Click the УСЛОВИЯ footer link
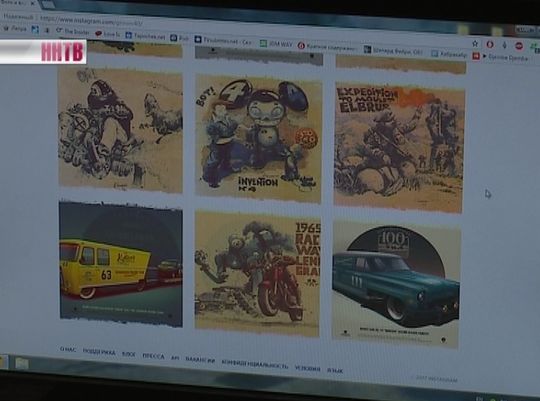 [308, 368]
